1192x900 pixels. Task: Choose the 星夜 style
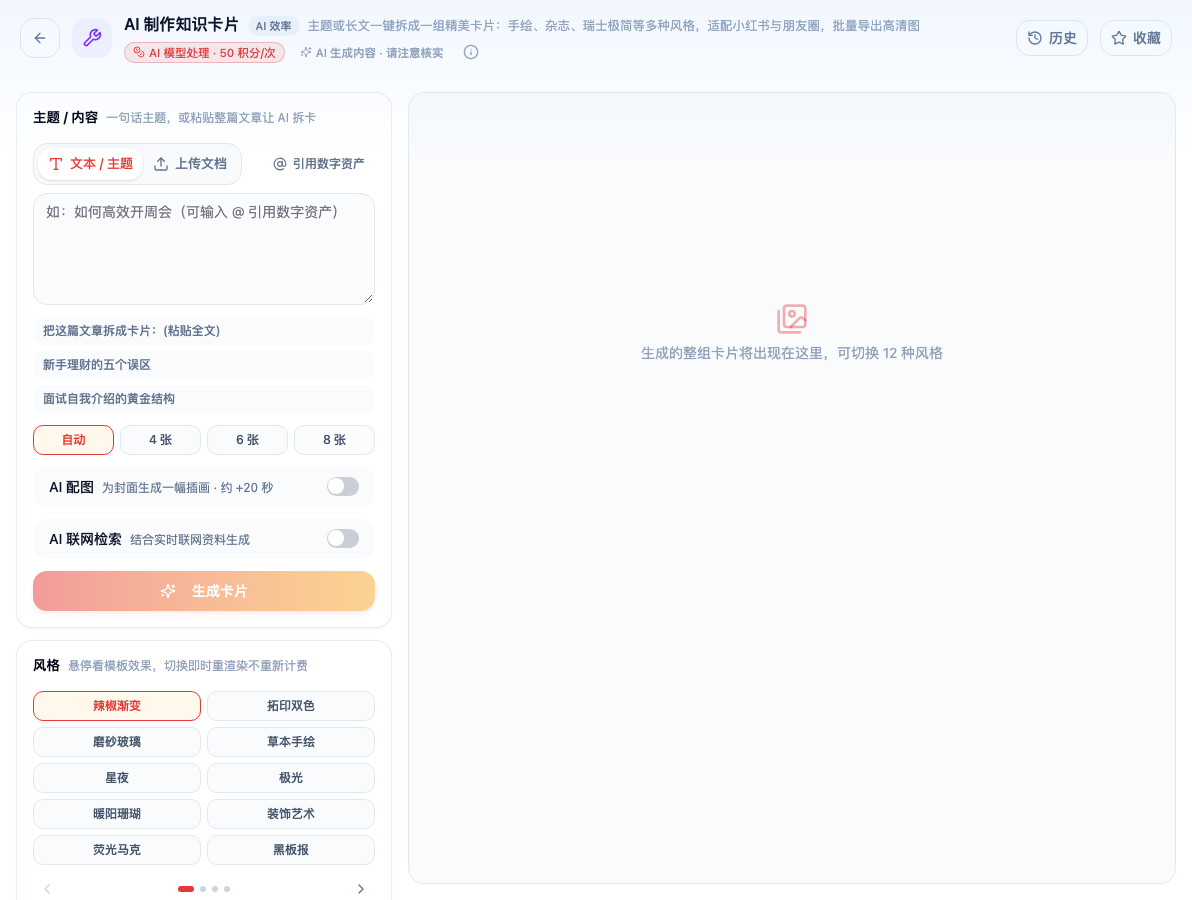(117, 778)
